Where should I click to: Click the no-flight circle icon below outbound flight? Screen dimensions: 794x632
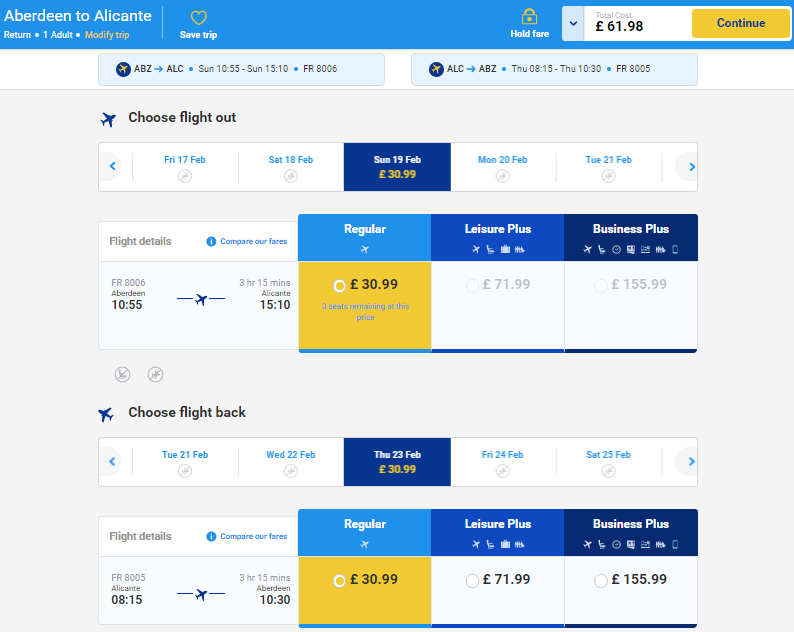point(155,374)
